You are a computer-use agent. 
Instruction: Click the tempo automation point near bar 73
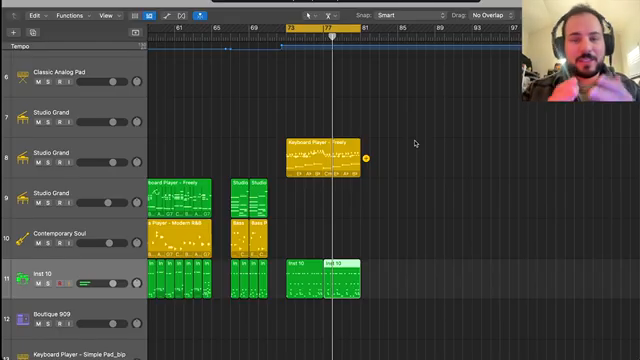coord(282,46)
